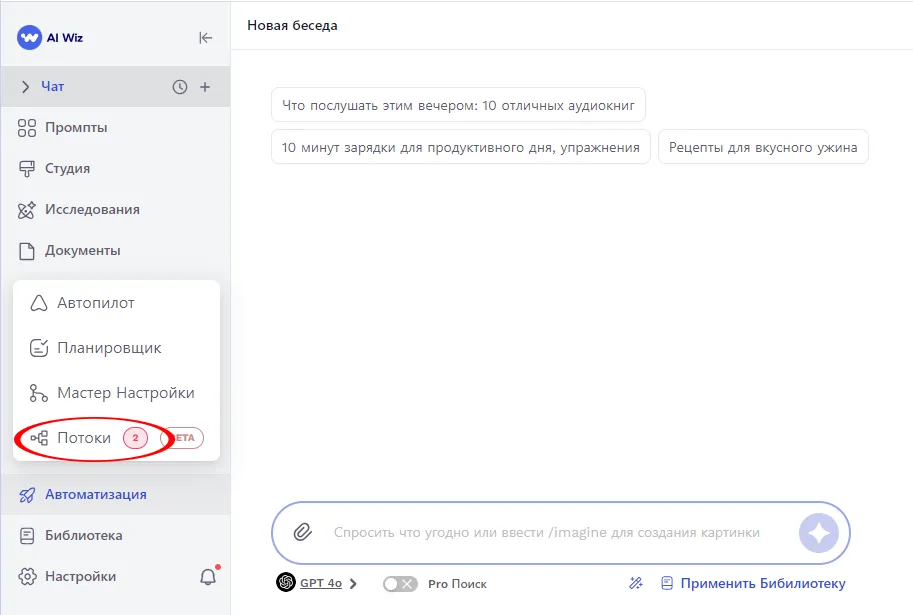913x615 pixels.
Task: Select Автопилот from the popup menu
Action: pyautogui.click(x=95, y=303)
